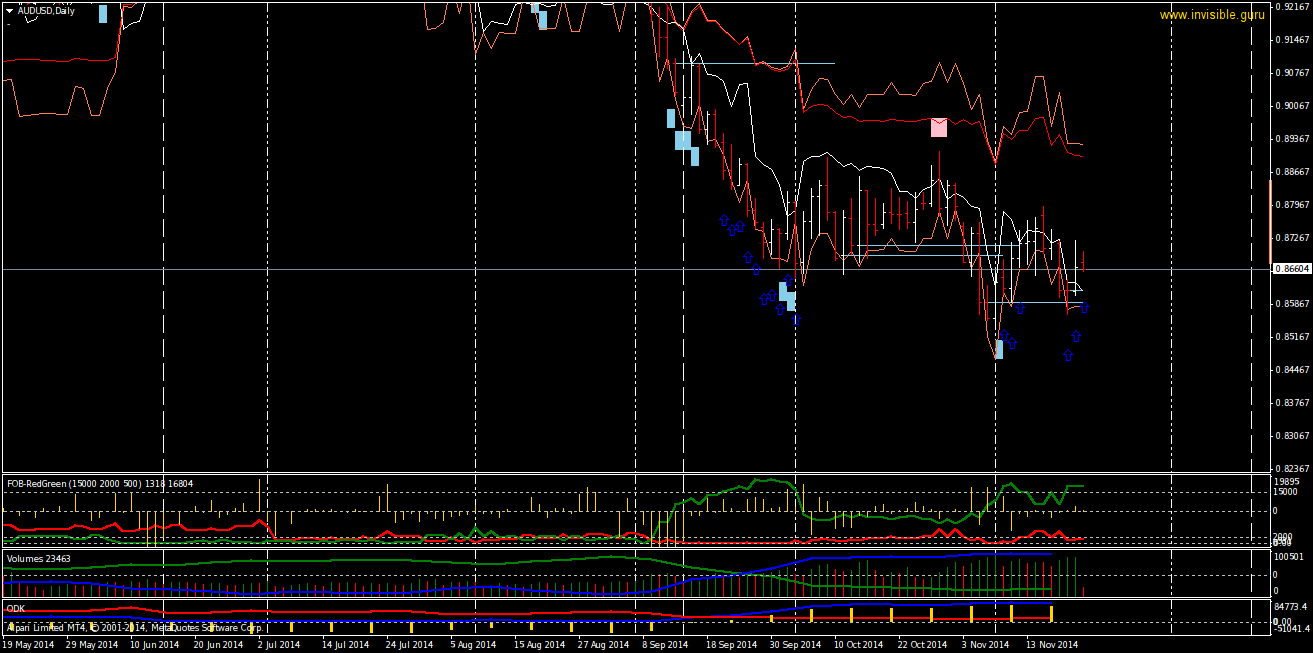The image size is (1313, 653).
Task: Select the light-blue block near 30 Sep 2014
Action: pyautogui.click(x=788, y=297)
